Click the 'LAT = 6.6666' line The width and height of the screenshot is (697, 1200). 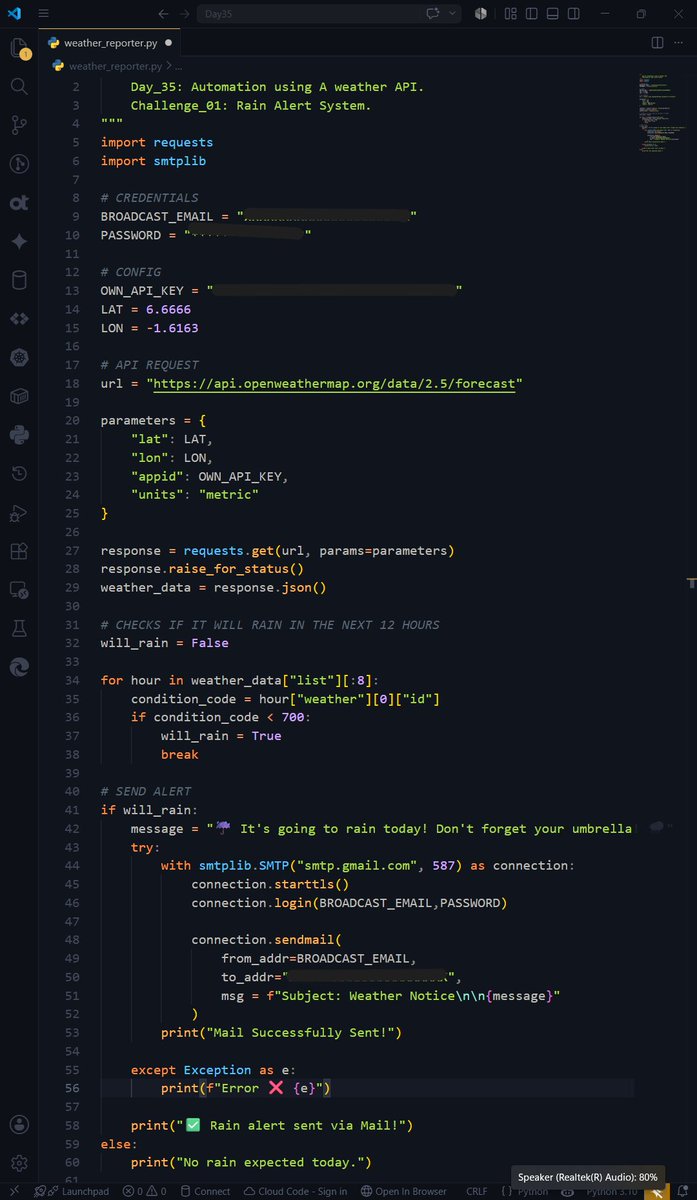tap(146, 309)
